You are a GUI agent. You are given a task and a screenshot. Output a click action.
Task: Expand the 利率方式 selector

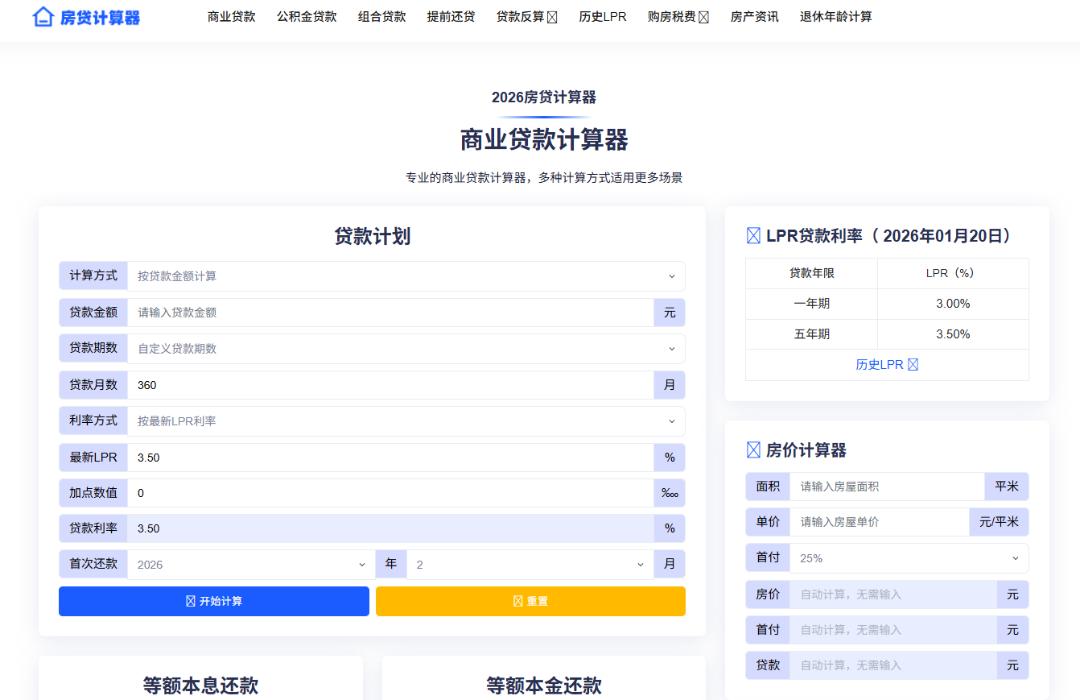(x=405, y=421)
